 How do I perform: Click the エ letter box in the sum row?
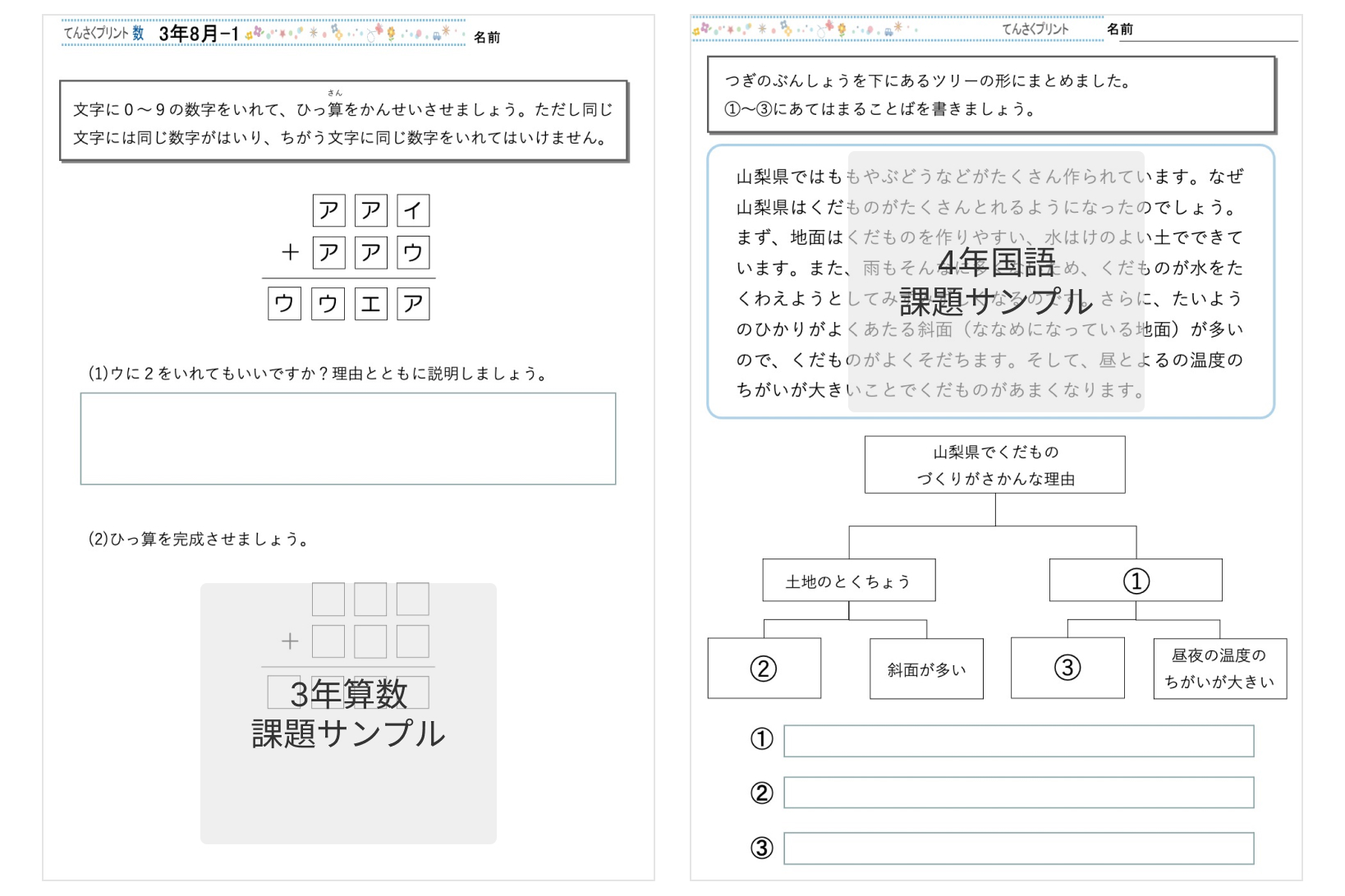tap(370, 304)
